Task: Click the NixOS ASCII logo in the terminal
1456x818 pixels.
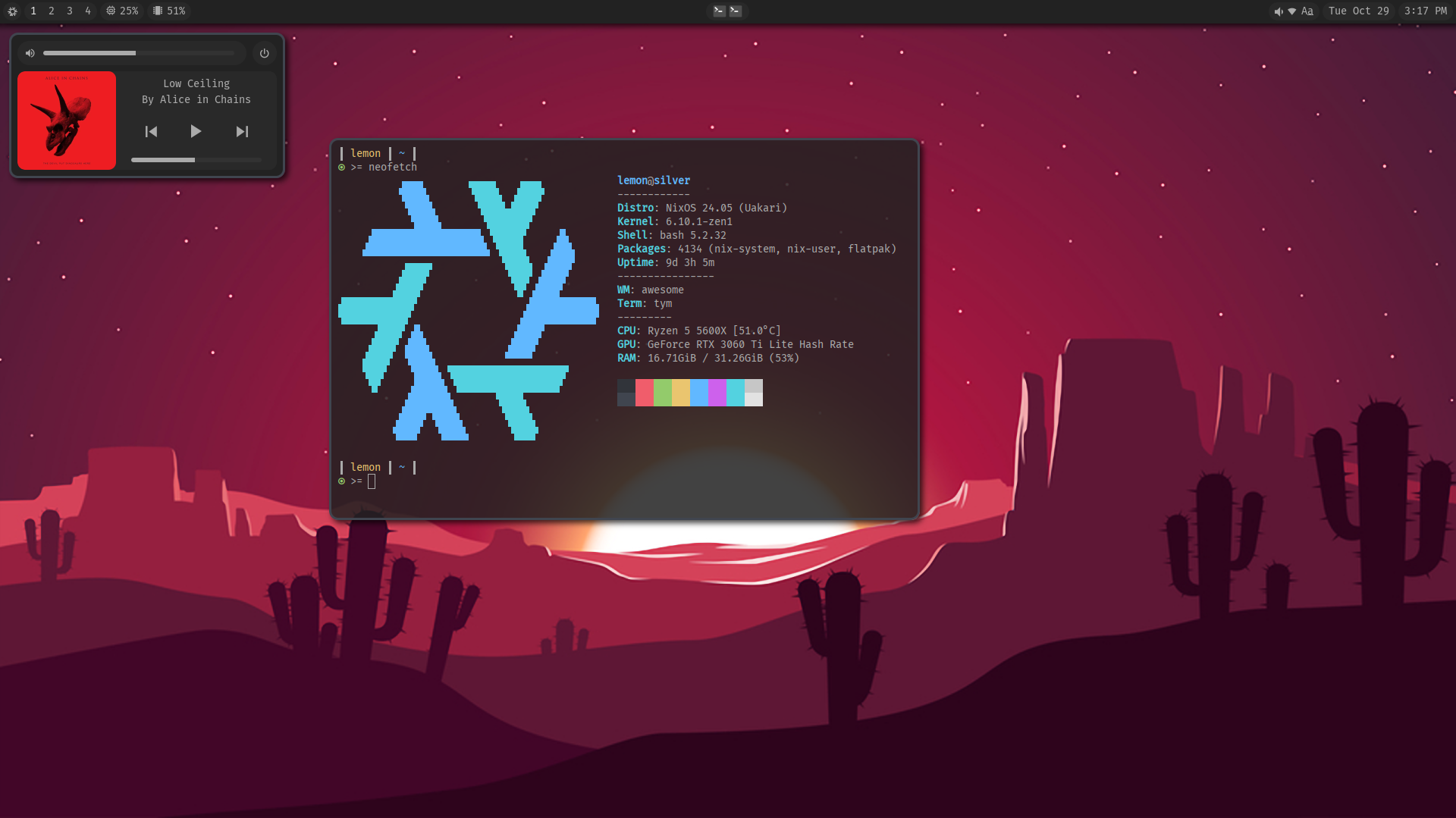Action: (469, 311)
